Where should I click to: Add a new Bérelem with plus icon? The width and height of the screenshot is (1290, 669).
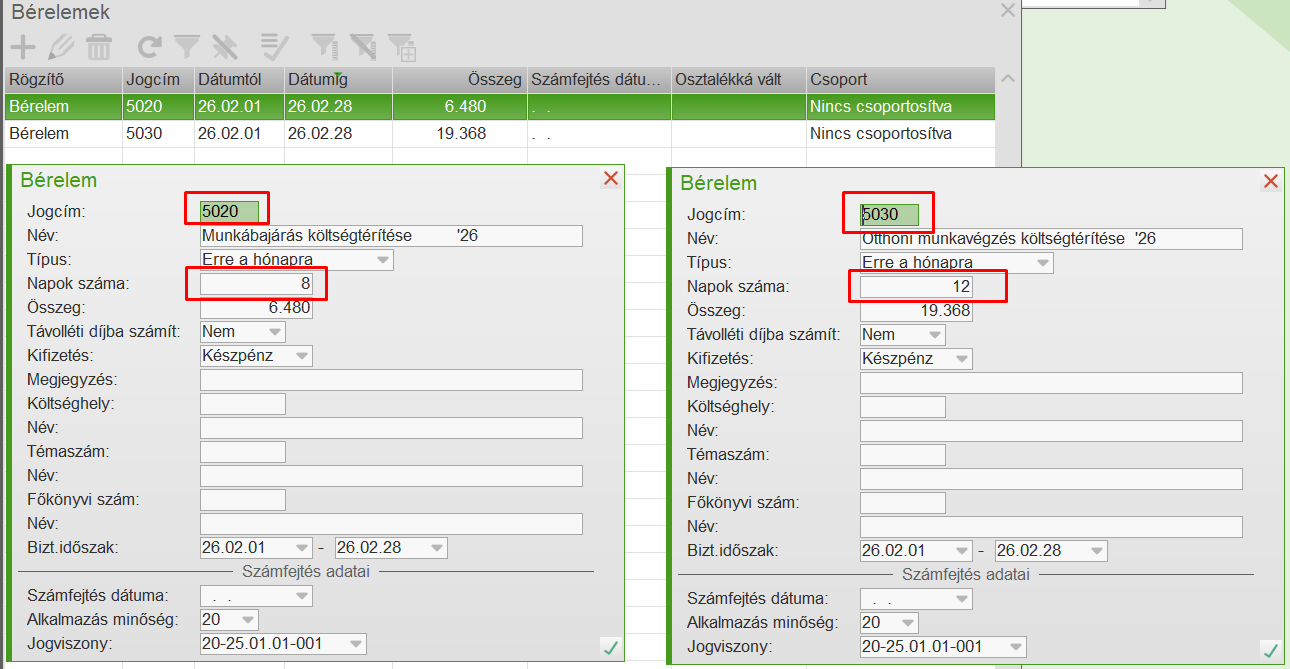click(23, 46)
